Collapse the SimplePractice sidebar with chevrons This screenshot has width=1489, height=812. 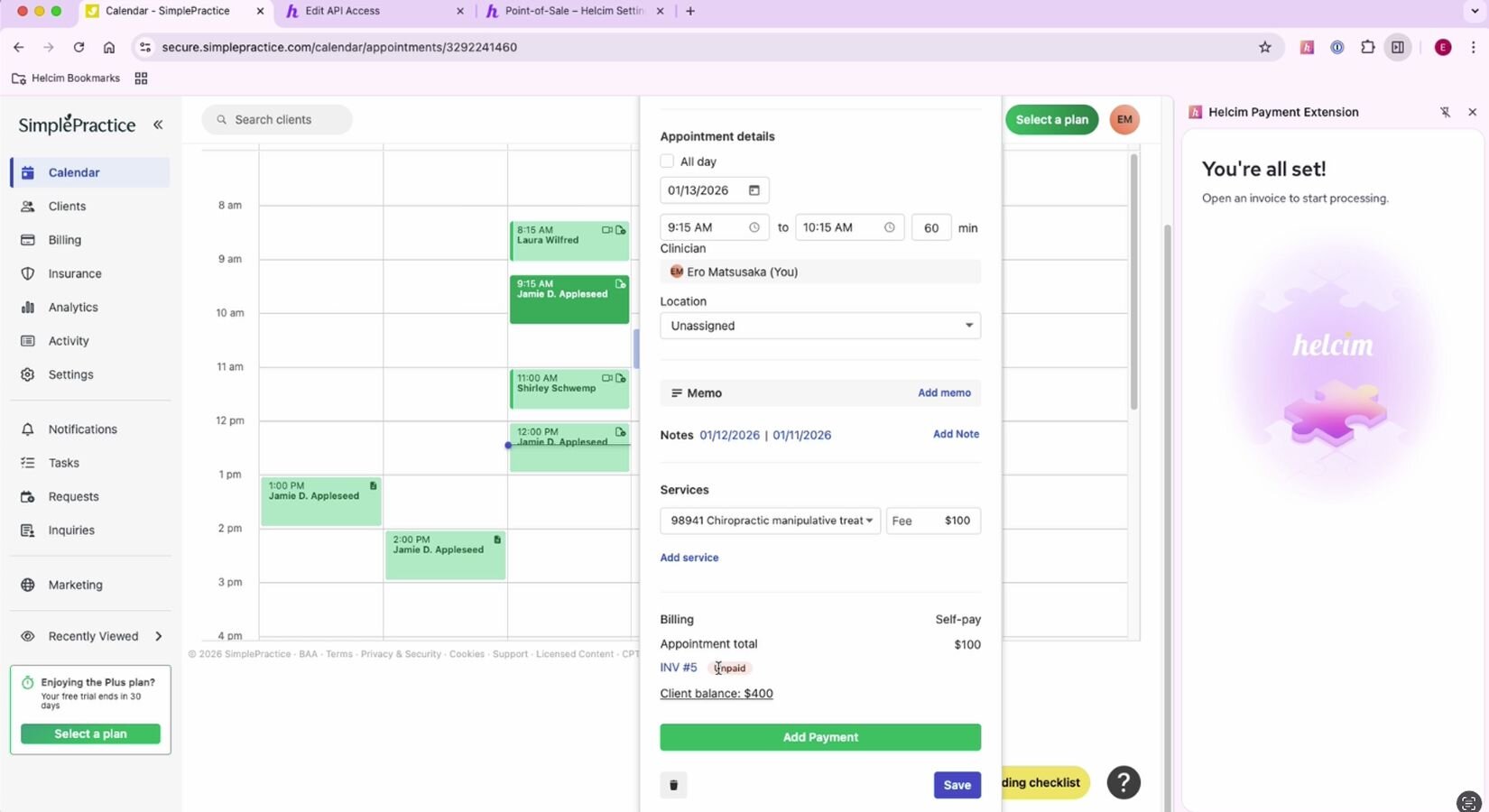point(158,125)
